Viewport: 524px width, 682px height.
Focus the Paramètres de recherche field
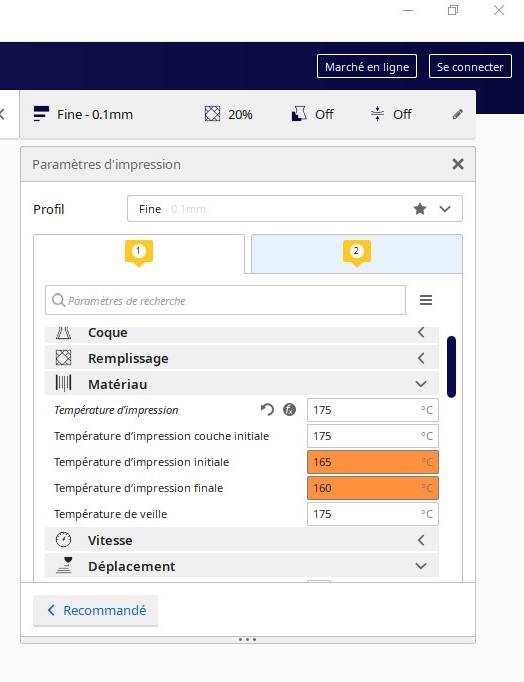(225, 300)
